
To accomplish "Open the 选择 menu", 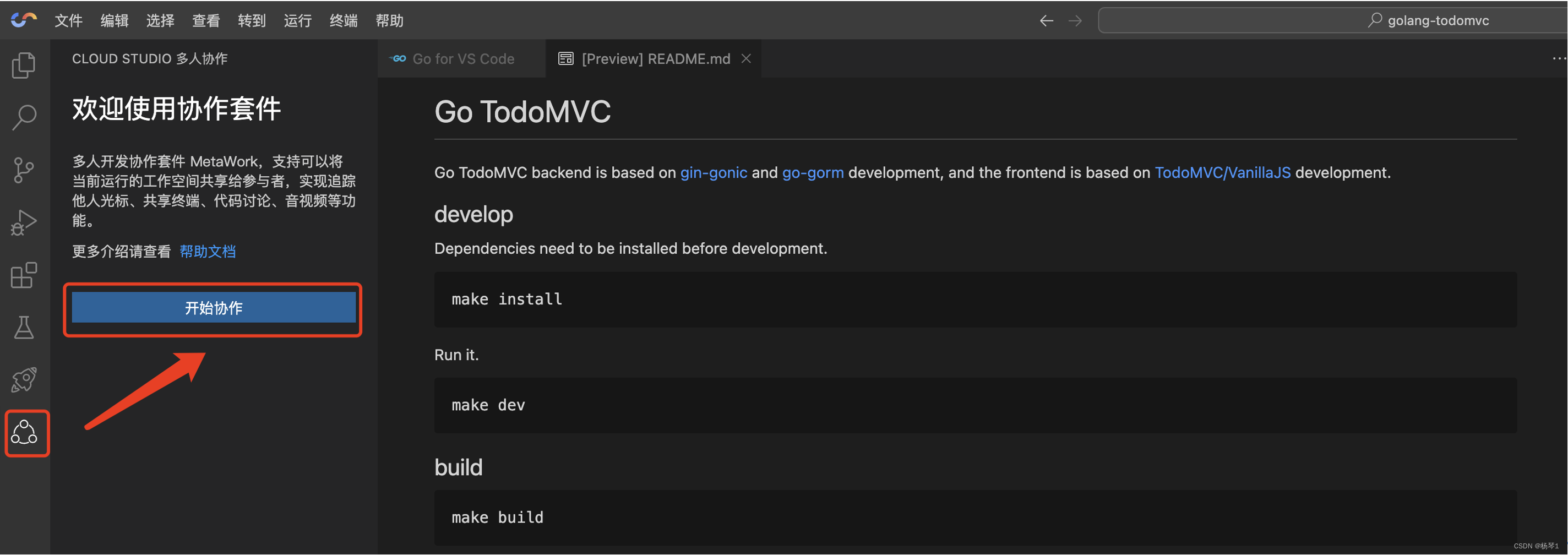I will pos(160,21).
